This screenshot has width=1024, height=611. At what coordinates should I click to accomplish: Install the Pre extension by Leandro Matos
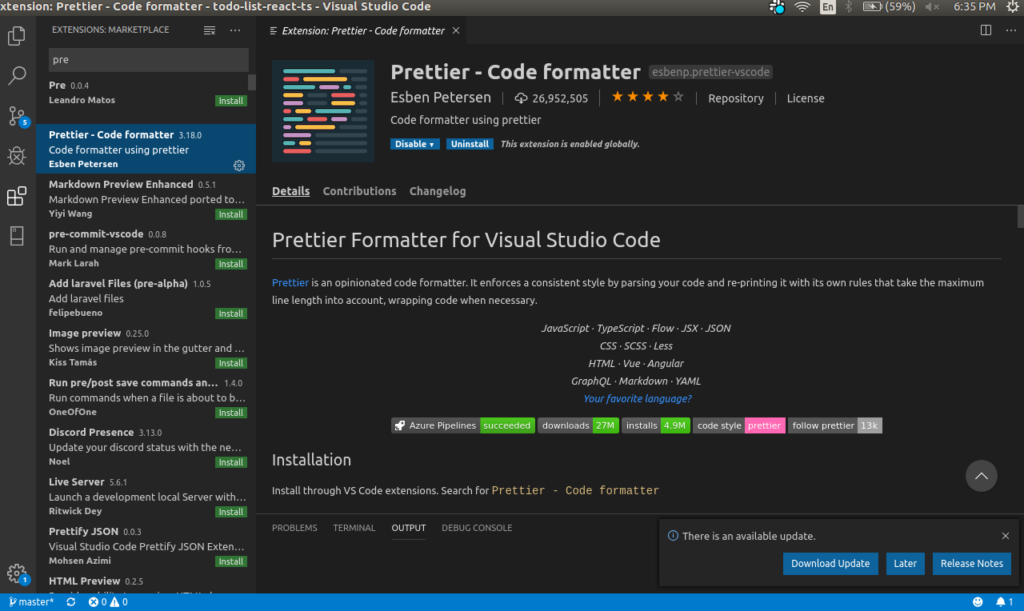(x=231, y=101)
